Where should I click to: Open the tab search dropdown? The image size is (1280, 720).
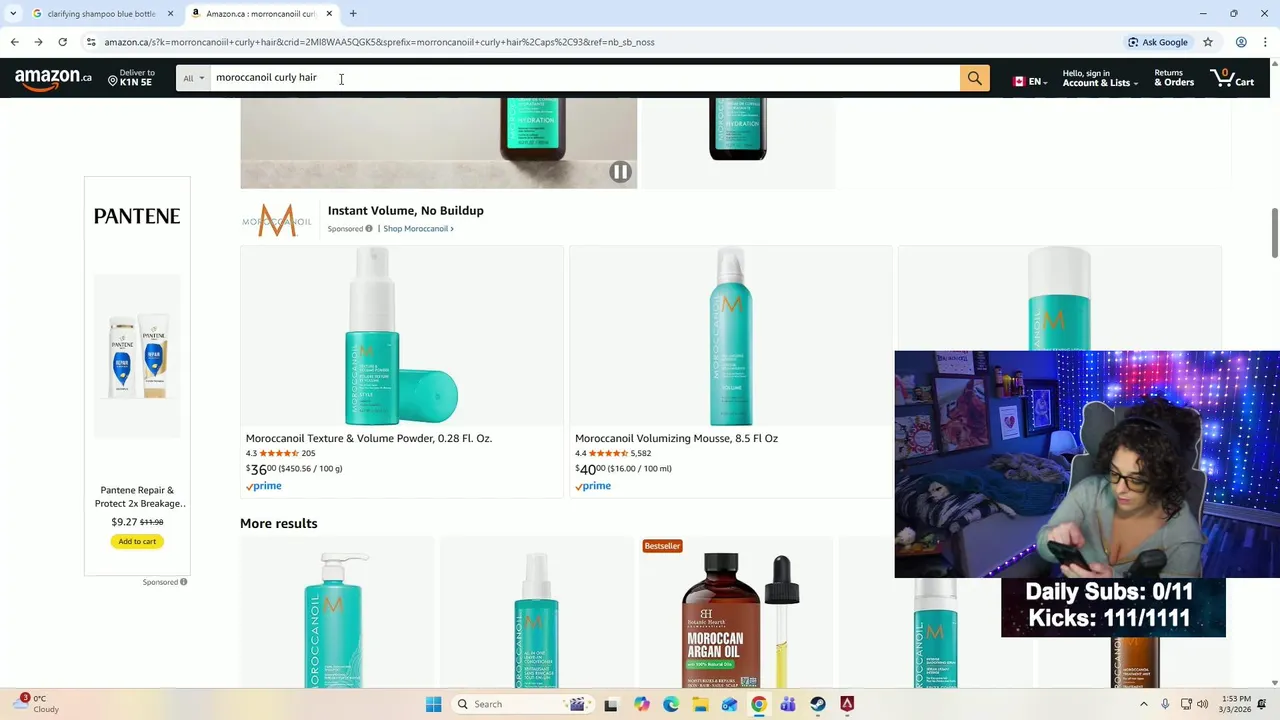click(x=12, y=14)
